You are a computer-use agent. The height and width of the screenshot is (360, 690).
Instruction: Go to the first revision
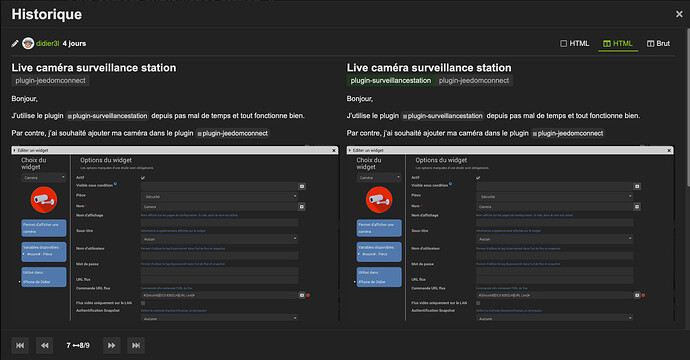(20, 345)
